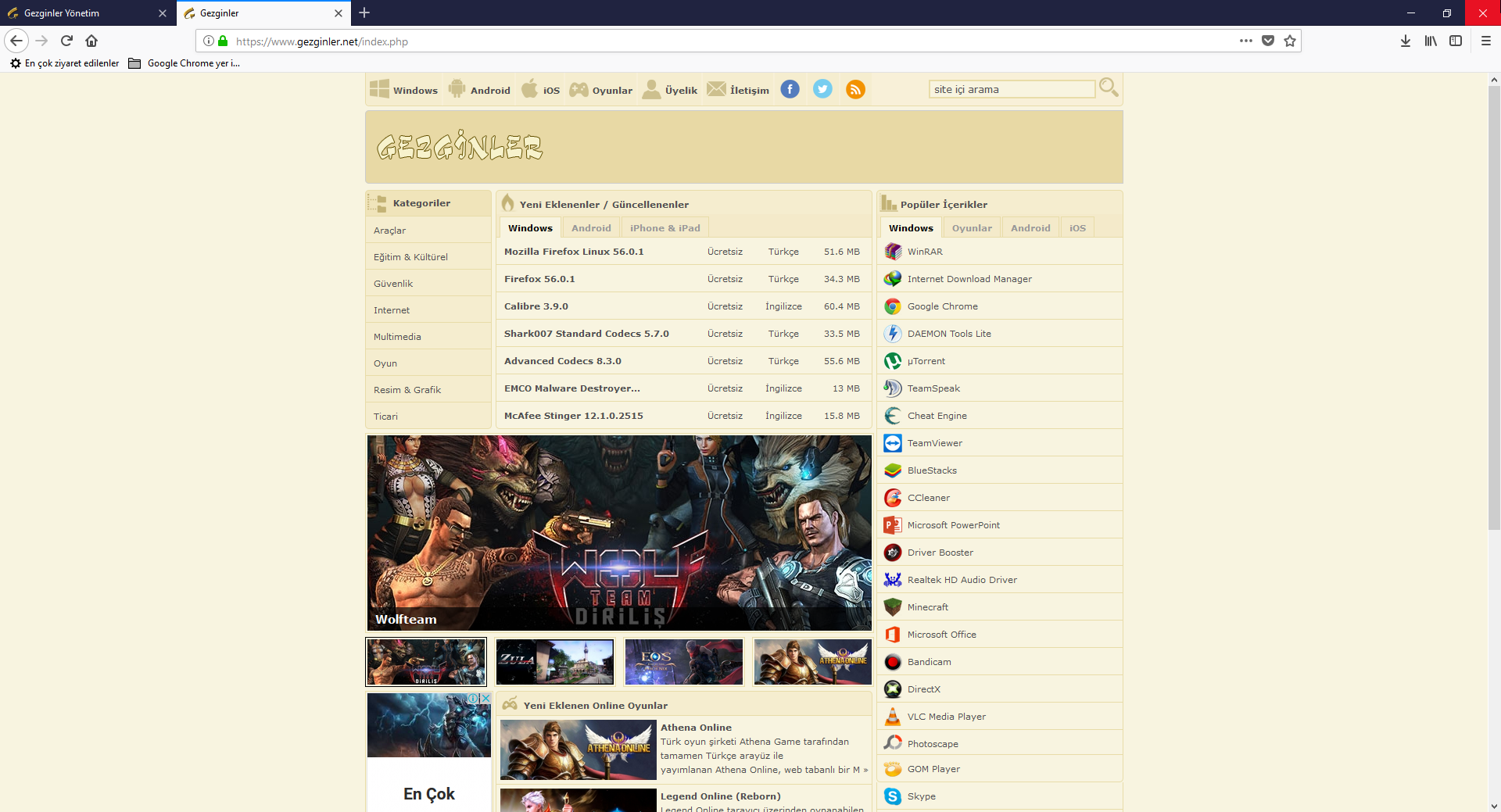Click the Minecraft icon
Image resolution: width=1501 pixels, height=812 pixels.
(893, 607)
